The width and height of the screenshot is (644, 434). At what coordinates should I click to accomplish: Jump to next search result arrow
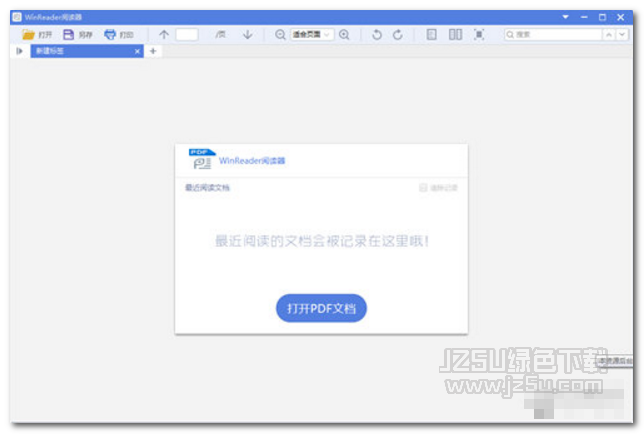[x=622, y=34]
